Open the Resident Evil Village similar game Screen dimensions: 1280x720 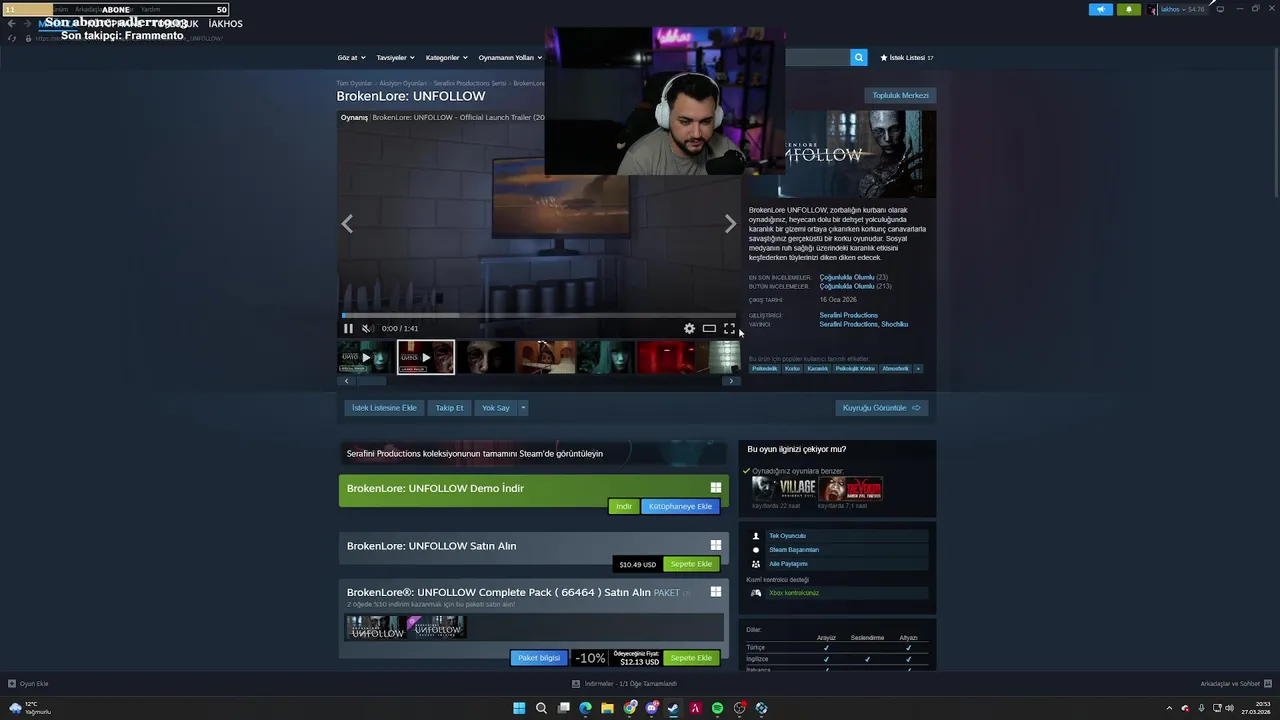(x=784, y=488)
